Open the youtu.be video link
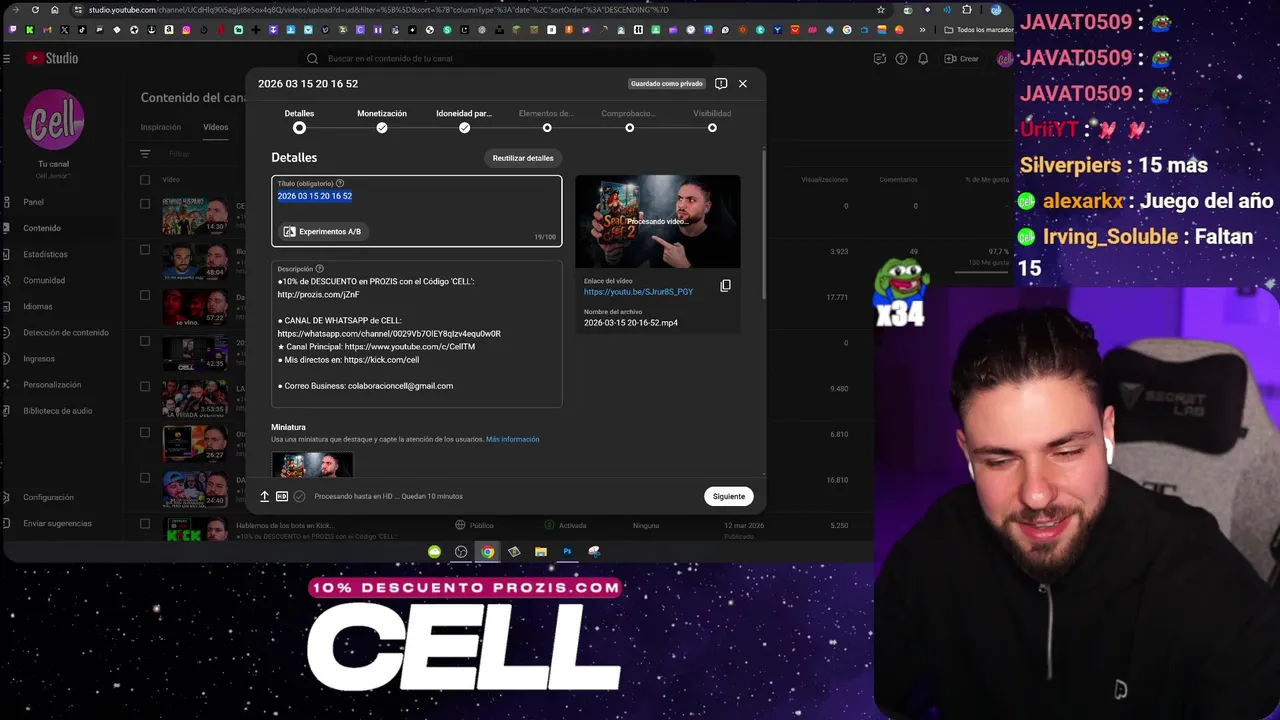Screen dimensions: 1280x720 638,292
